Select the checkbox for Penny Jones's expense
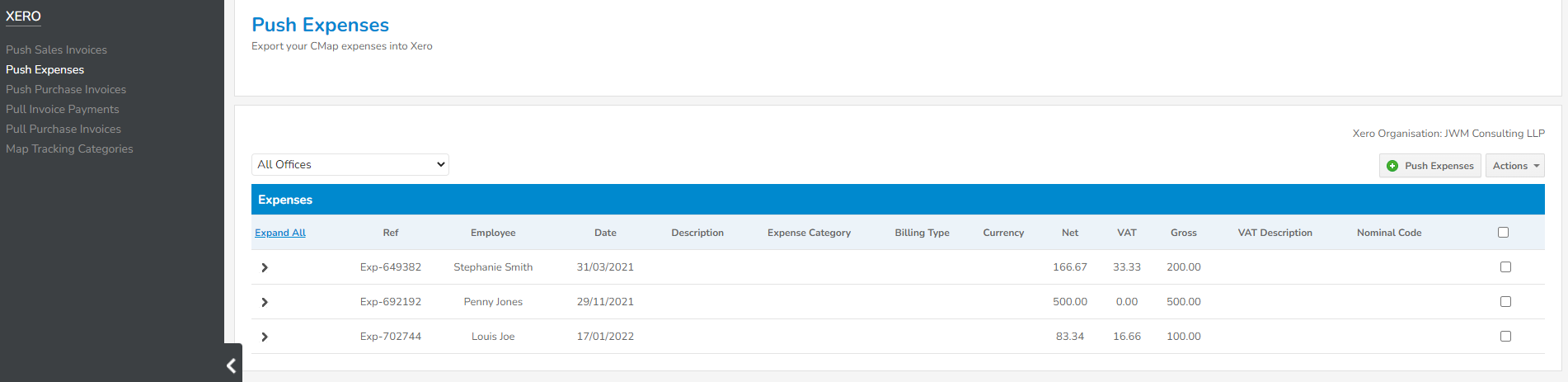 click(1505, 302)
